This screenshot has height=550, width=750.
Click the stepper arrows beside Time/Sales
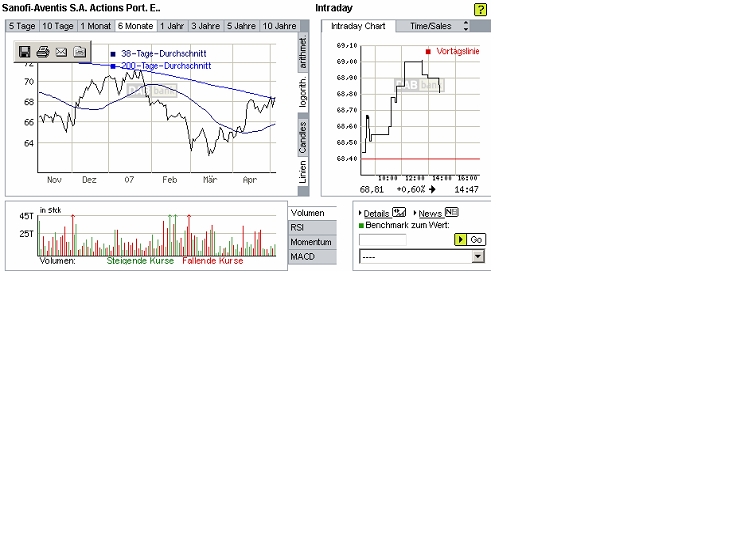pyautogui.click(x=466, y=26)
